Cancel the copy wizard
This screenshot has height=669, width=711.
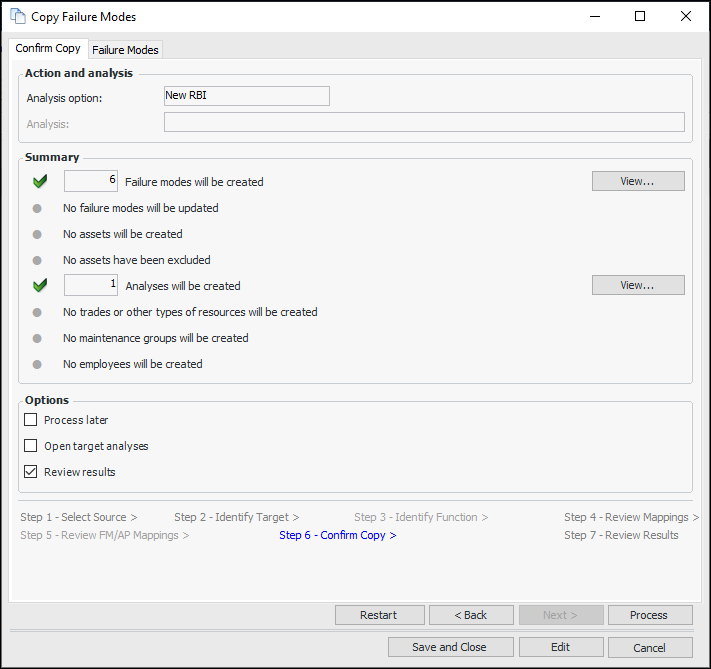(x=650, y=647)
